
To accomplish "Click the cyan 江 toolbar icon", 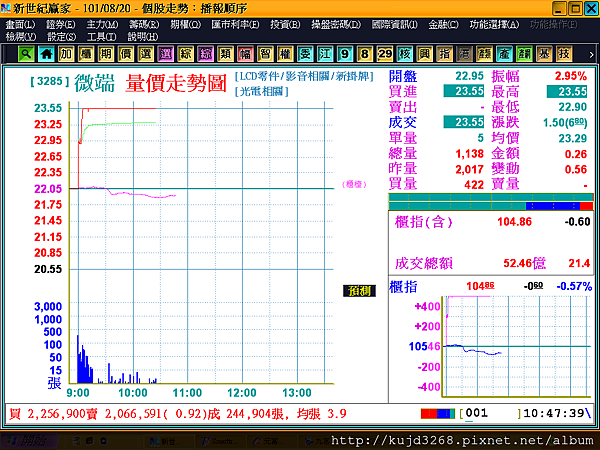I will coord(325,54).
